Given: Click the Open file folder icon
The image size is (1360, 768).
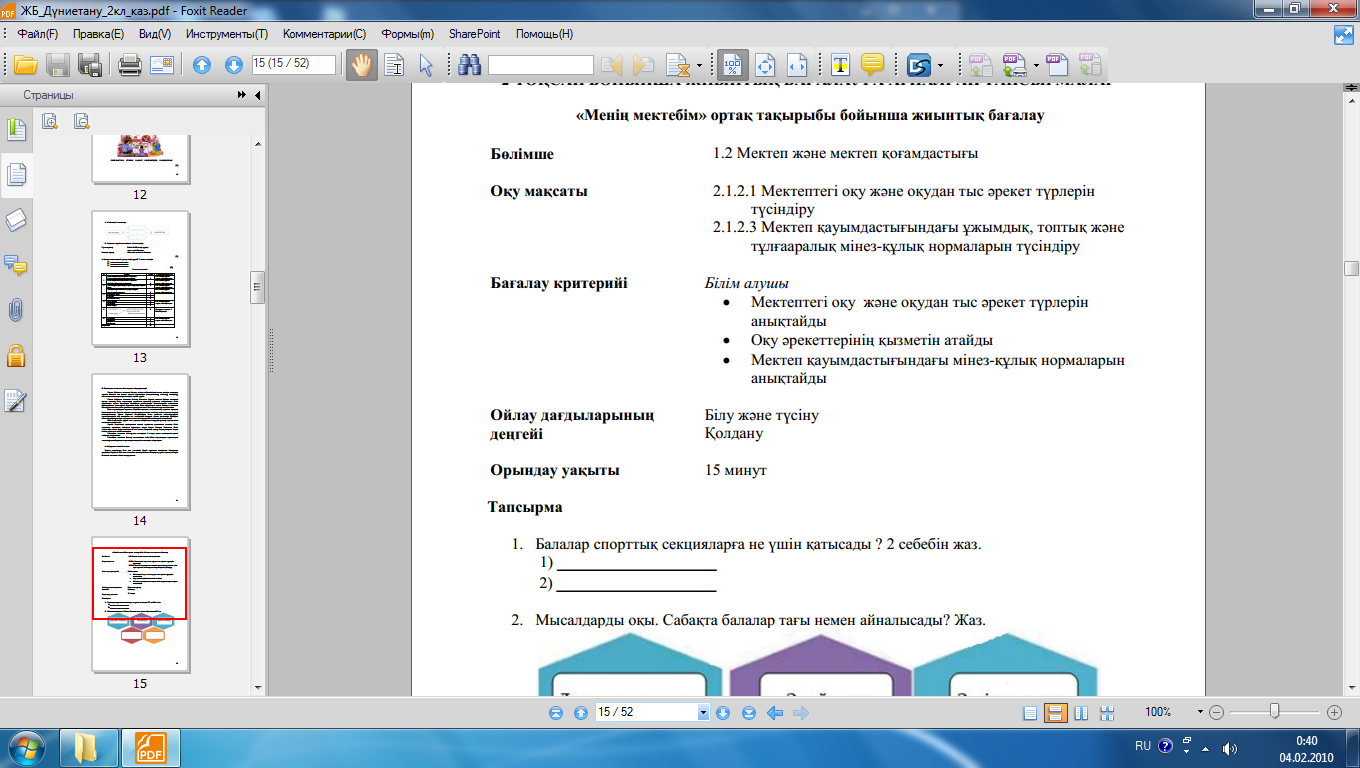Looking at the screenshot, I should 25,65.
